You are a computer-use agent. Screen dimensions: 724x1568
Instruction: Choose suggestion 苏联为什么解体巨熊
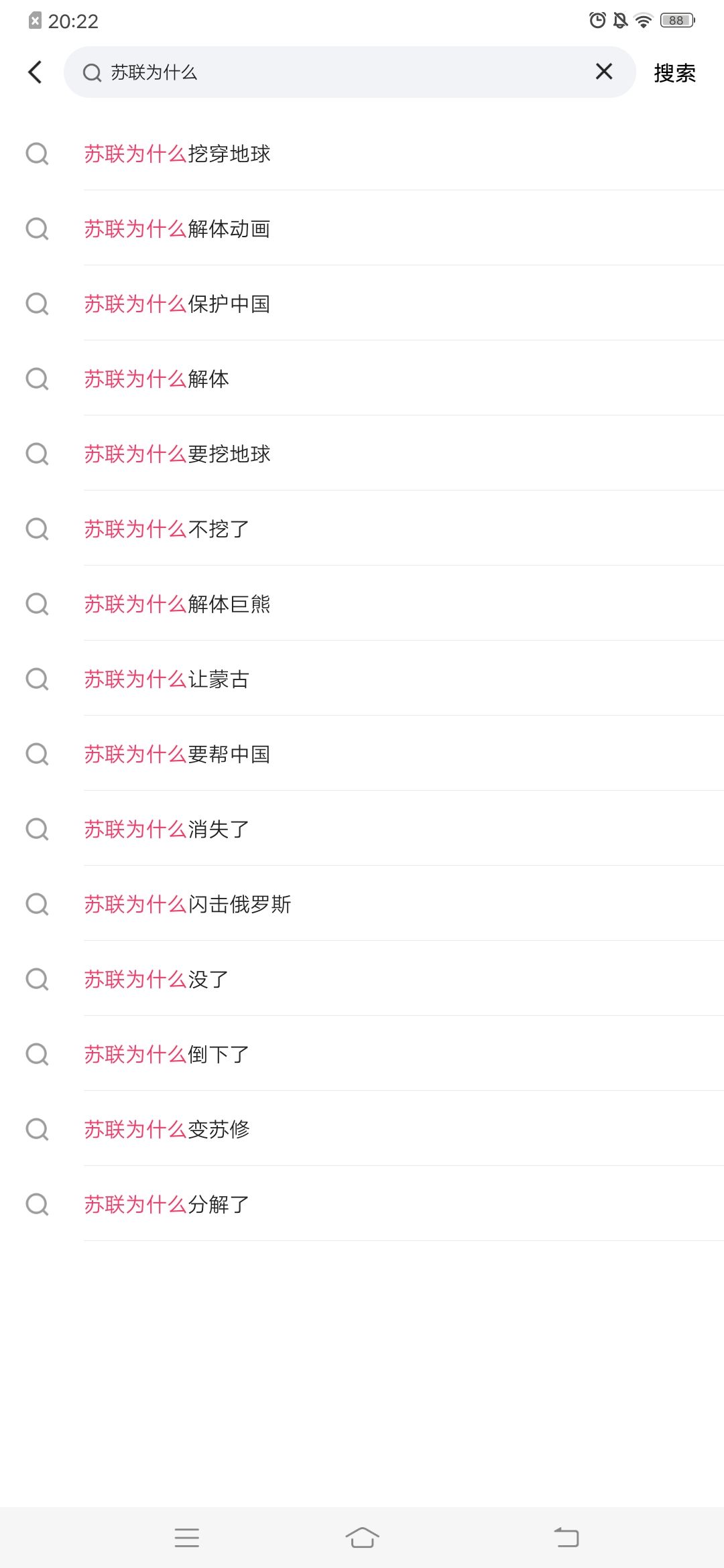tap(177, 604)
